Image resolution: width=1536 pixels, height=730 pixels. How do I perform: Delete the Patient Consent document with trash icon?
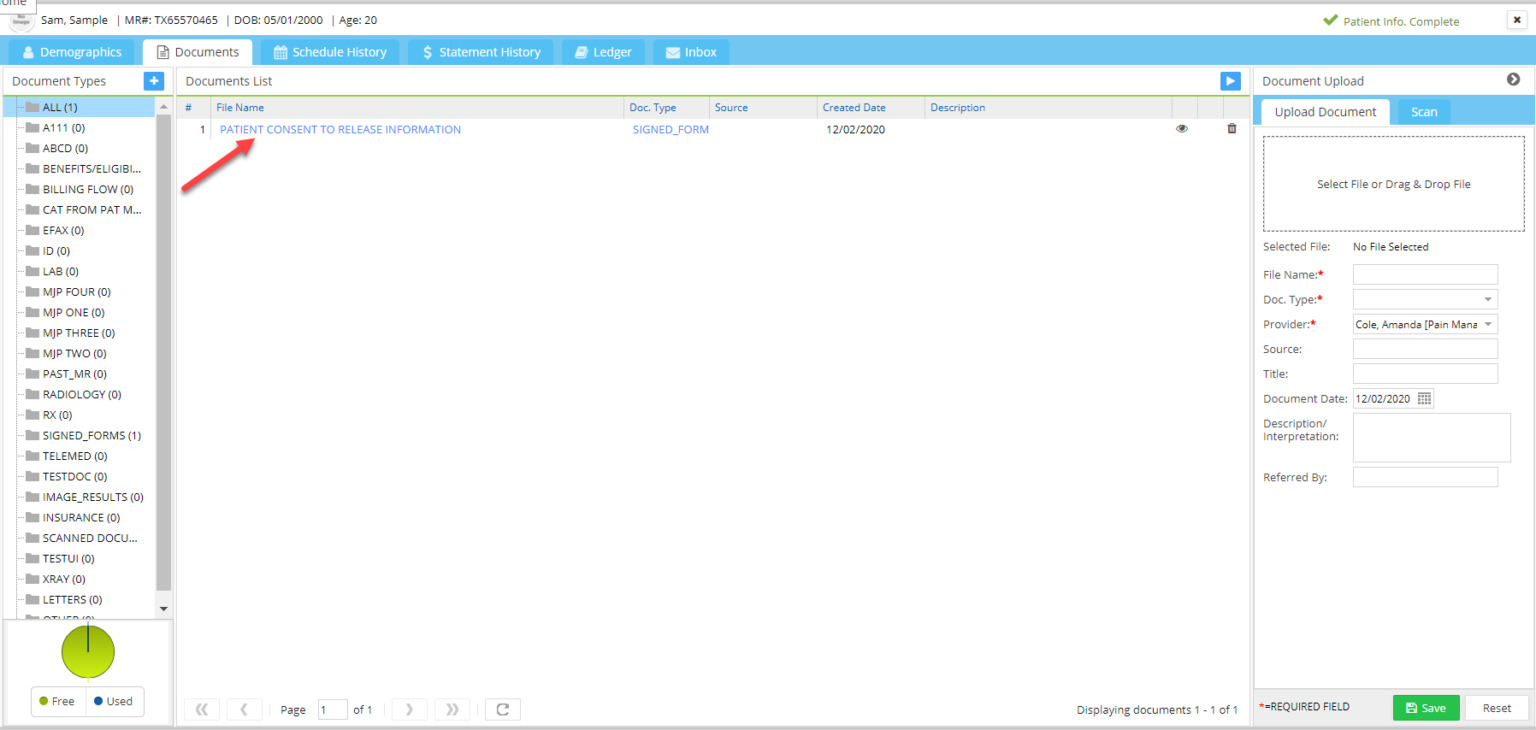click(x=1231, y=129)
